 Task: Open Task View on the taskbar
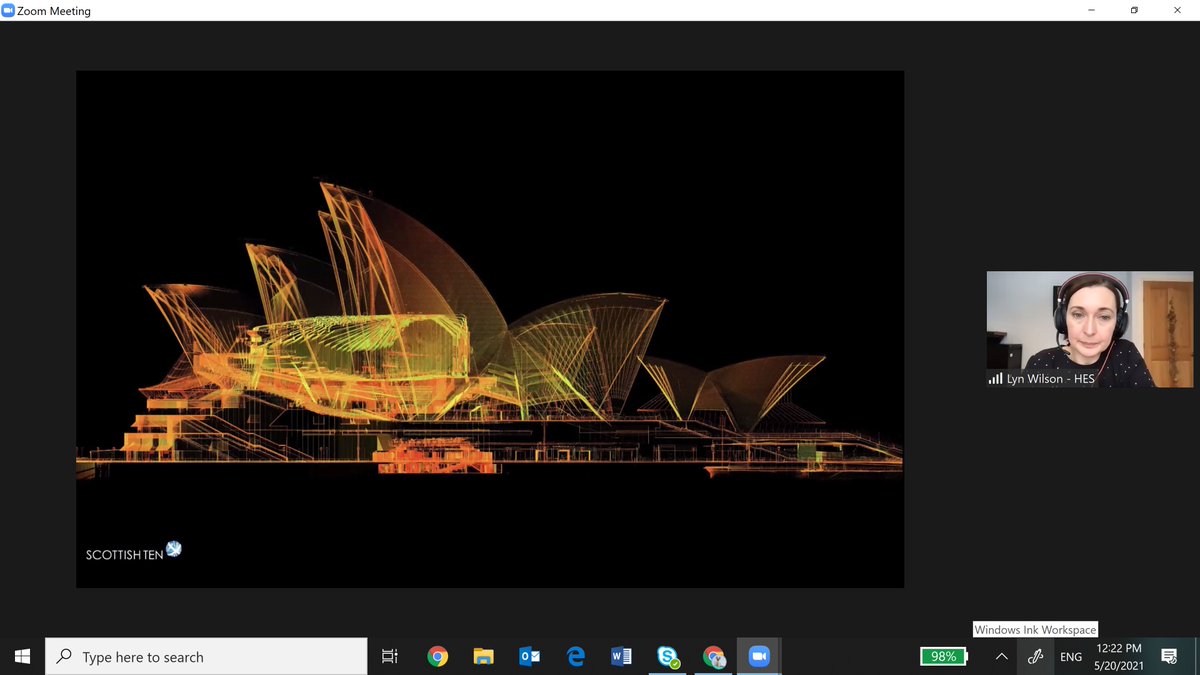point(390,657)
